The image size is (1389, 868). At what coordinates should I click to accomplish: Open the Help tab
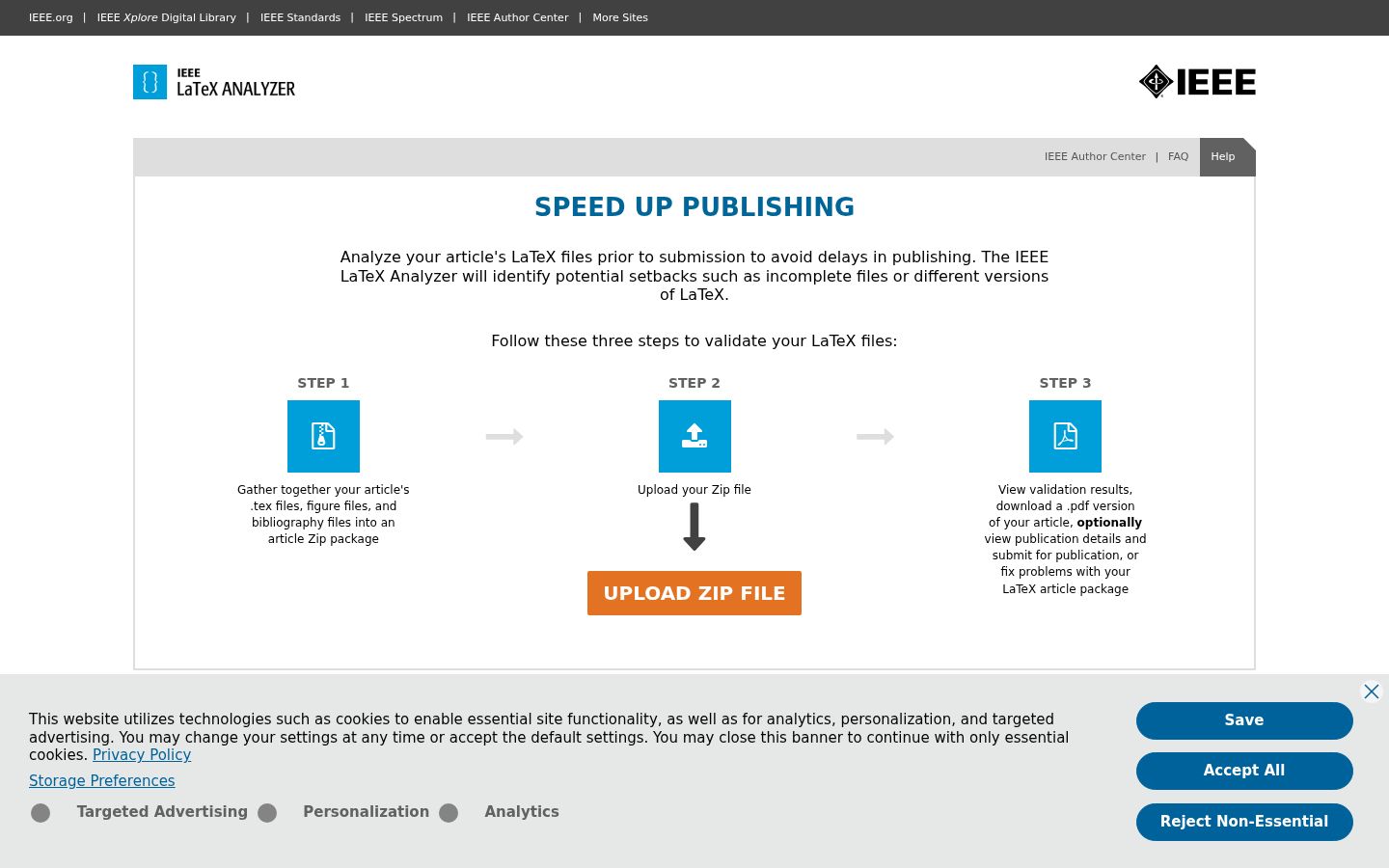click(x=1223, y=157)
